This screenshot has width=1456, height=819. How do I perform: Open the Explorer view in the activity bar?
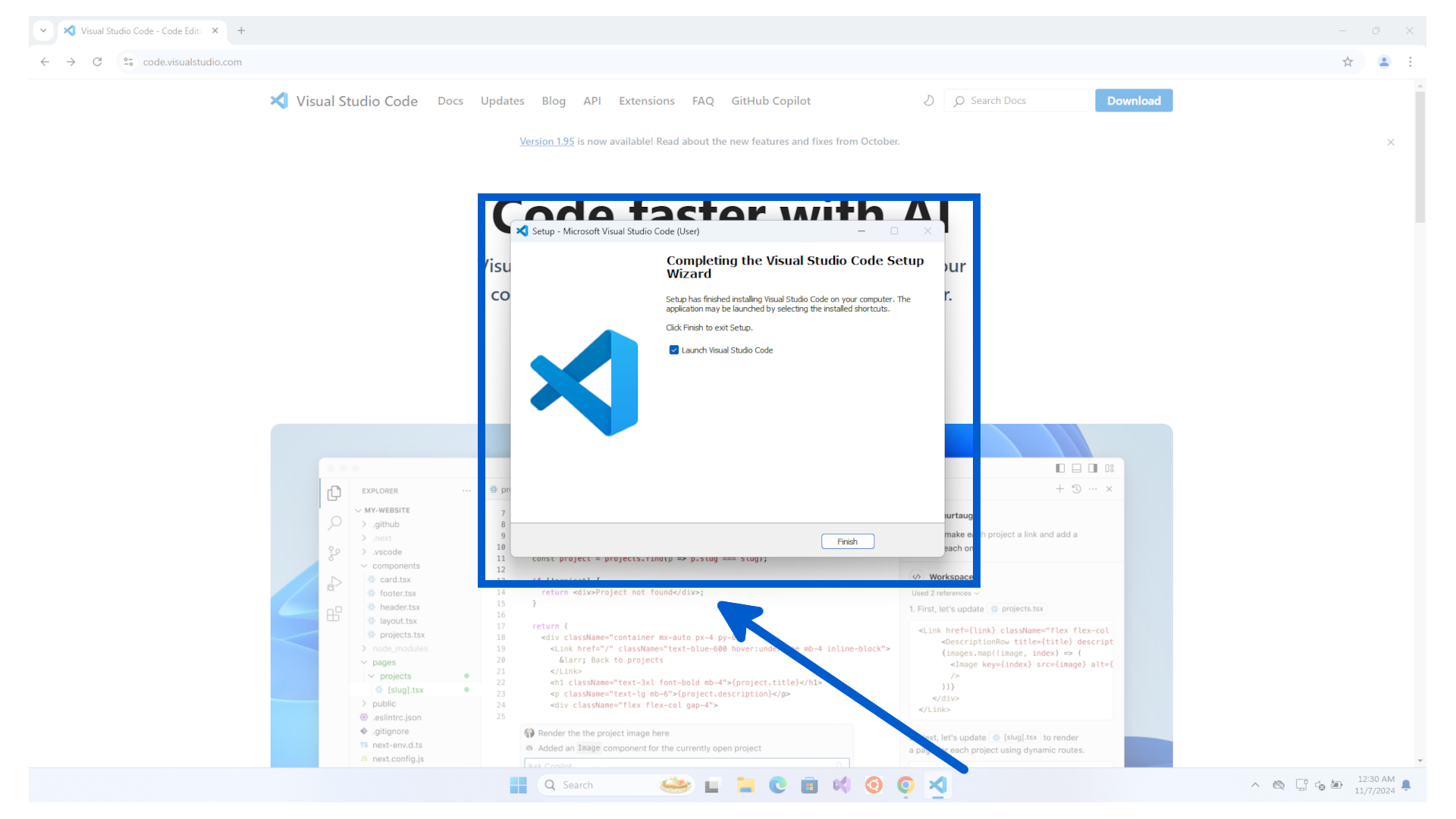[334, 492]
